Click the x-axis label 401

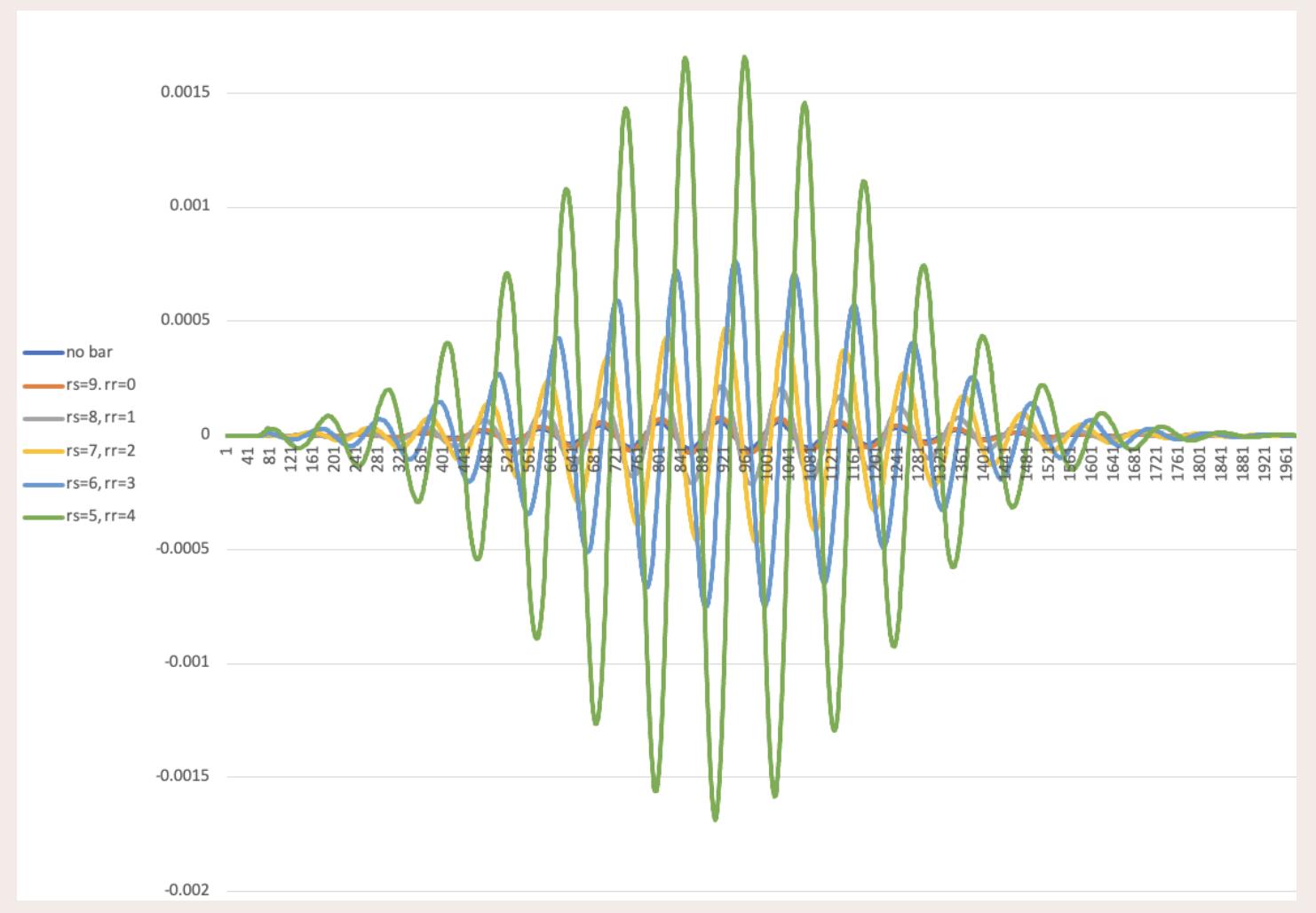[x=442, y=458]
